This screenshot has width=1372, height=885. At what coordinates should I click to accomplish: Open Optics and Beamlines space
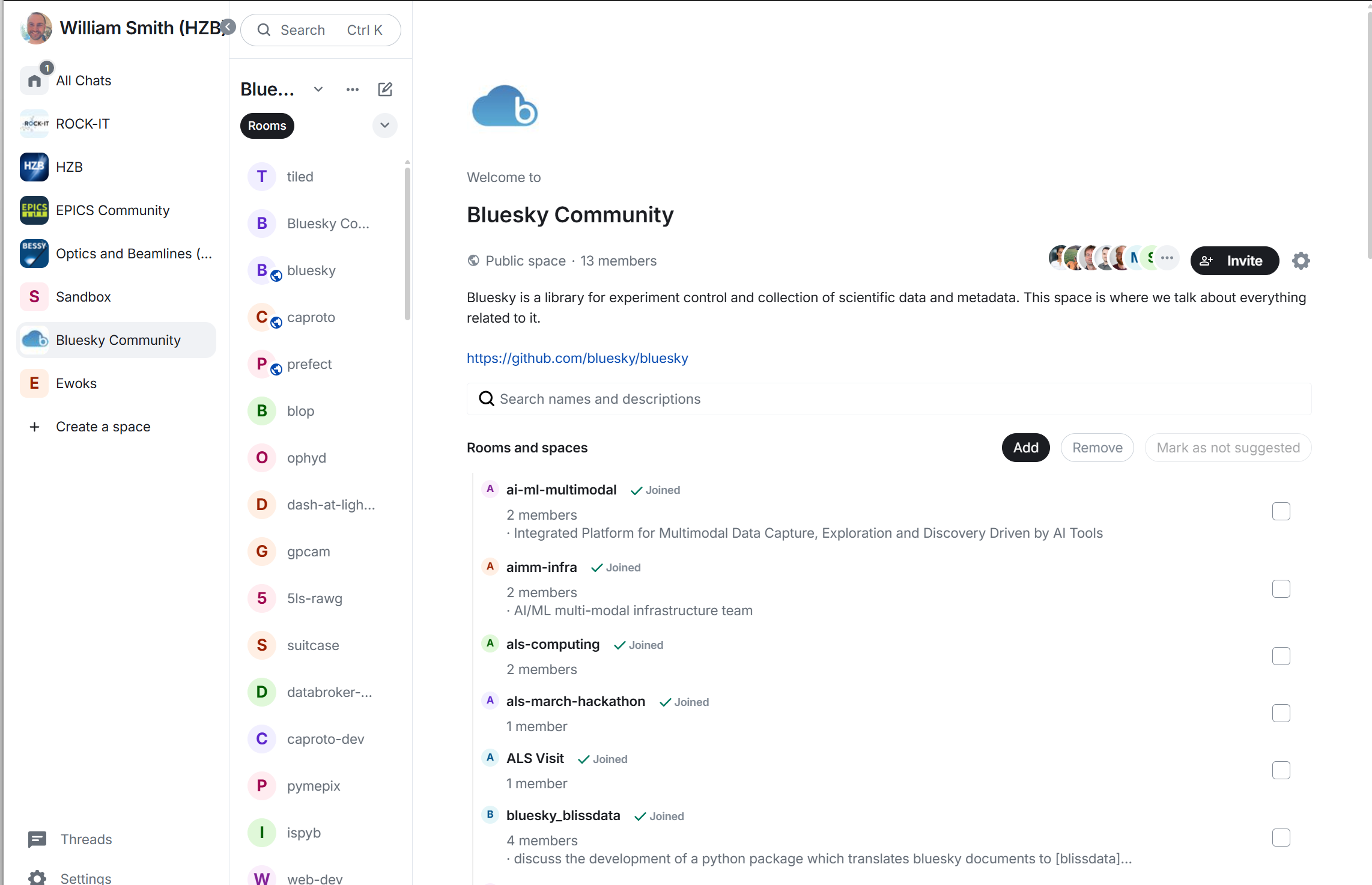coord(117,254)
